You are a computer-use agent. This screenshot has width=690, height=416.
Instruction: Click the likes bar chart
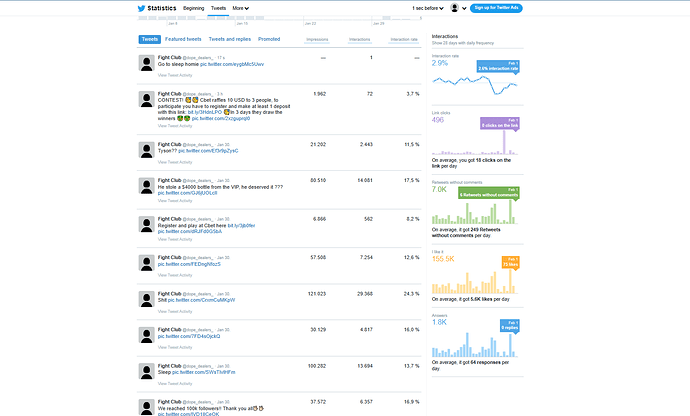coord(475,282)
